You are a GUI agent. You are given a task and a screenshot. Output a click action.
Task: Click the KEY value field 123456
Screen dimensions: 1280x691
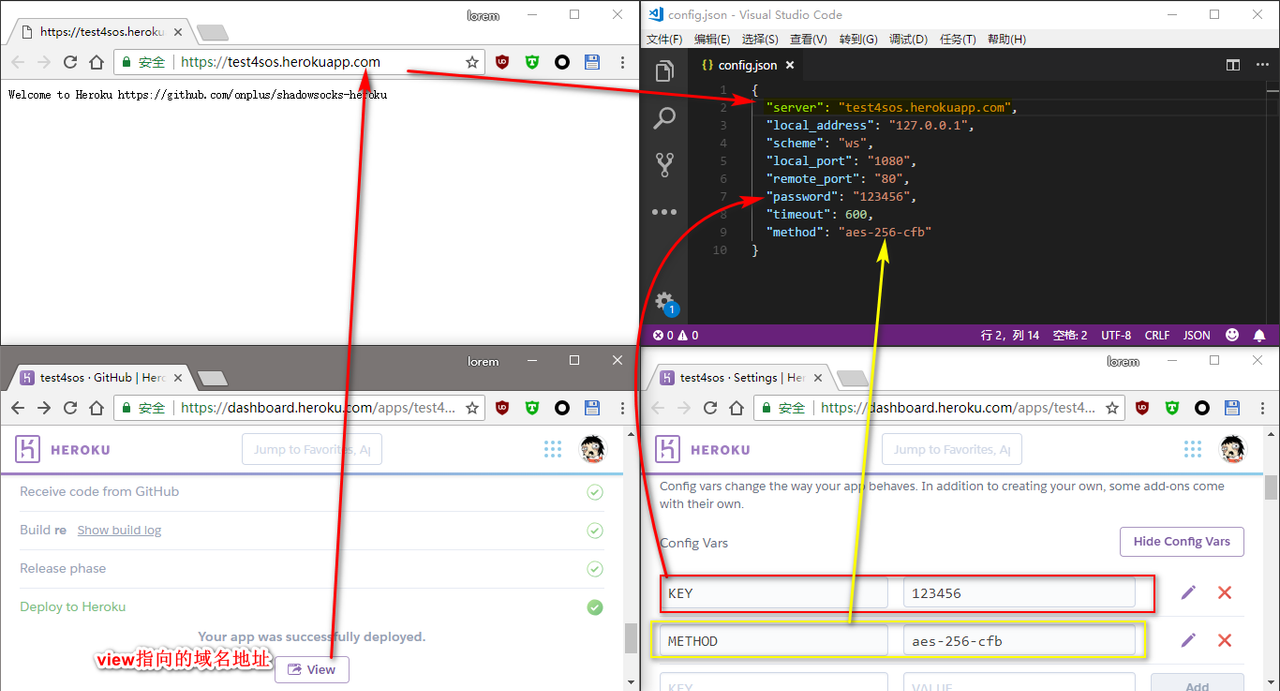point(1019,593)
